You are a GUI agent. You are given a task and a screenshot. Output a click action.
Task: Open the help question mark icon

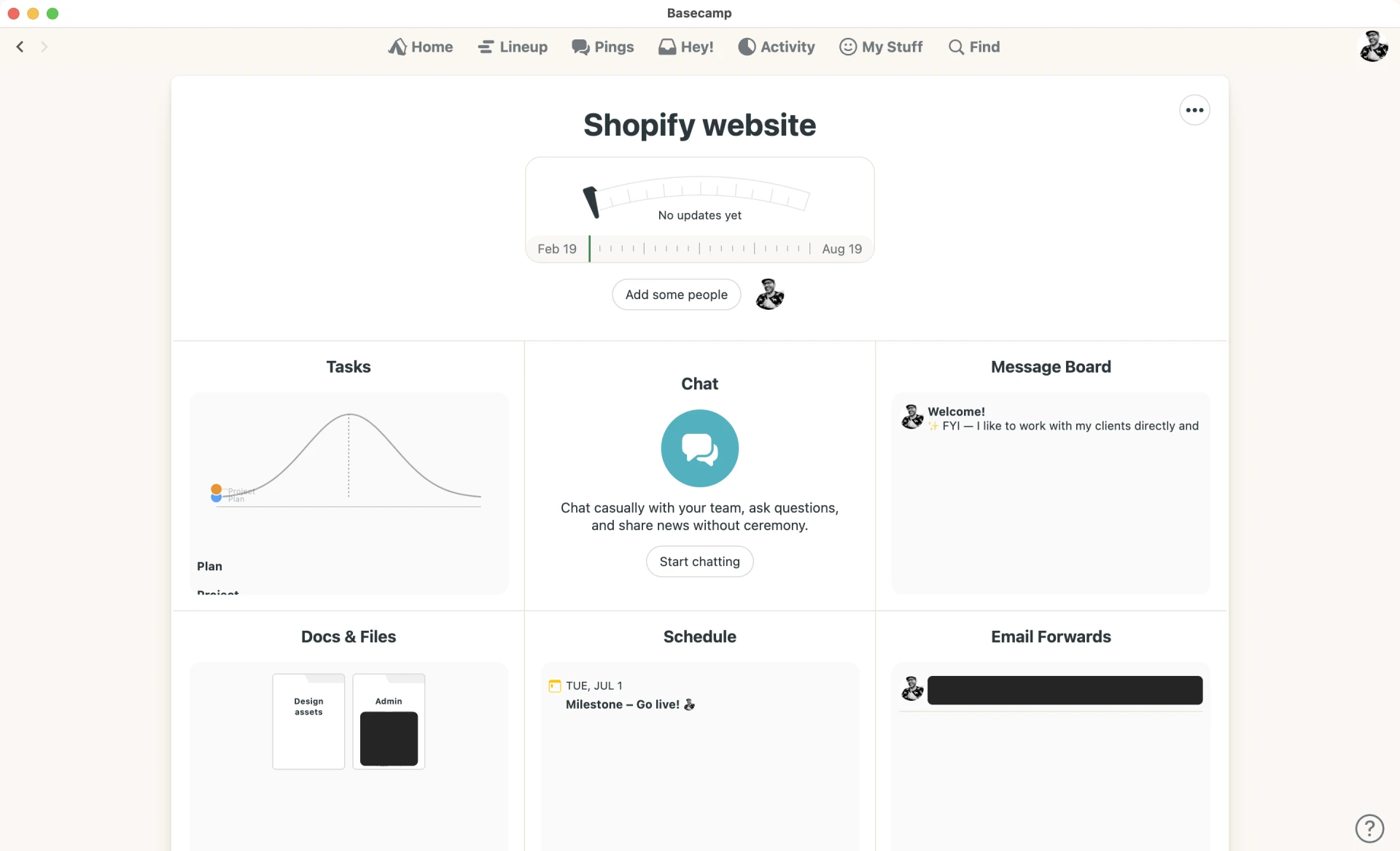click(1369, 828)
